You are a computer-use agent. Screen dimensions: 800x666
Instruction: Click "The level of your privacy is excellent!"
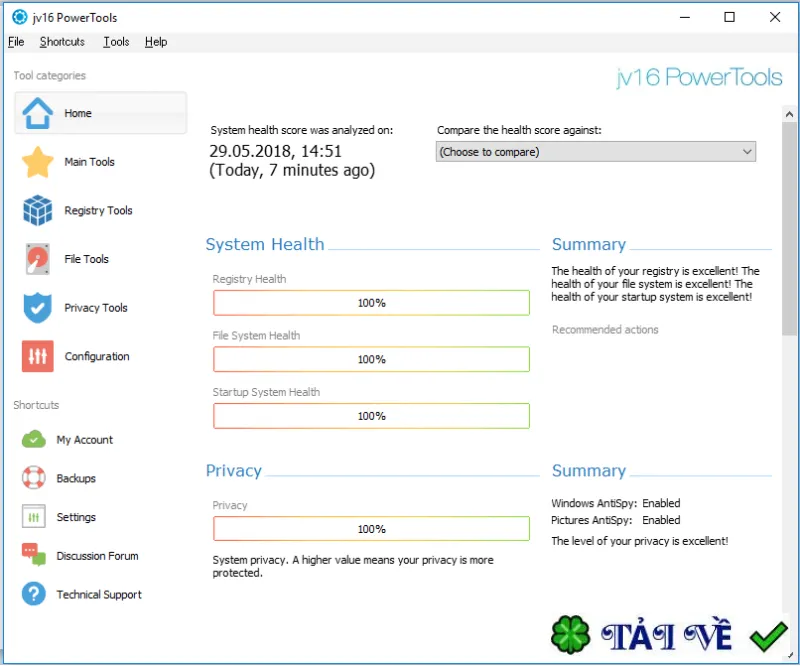pos(640,541)
